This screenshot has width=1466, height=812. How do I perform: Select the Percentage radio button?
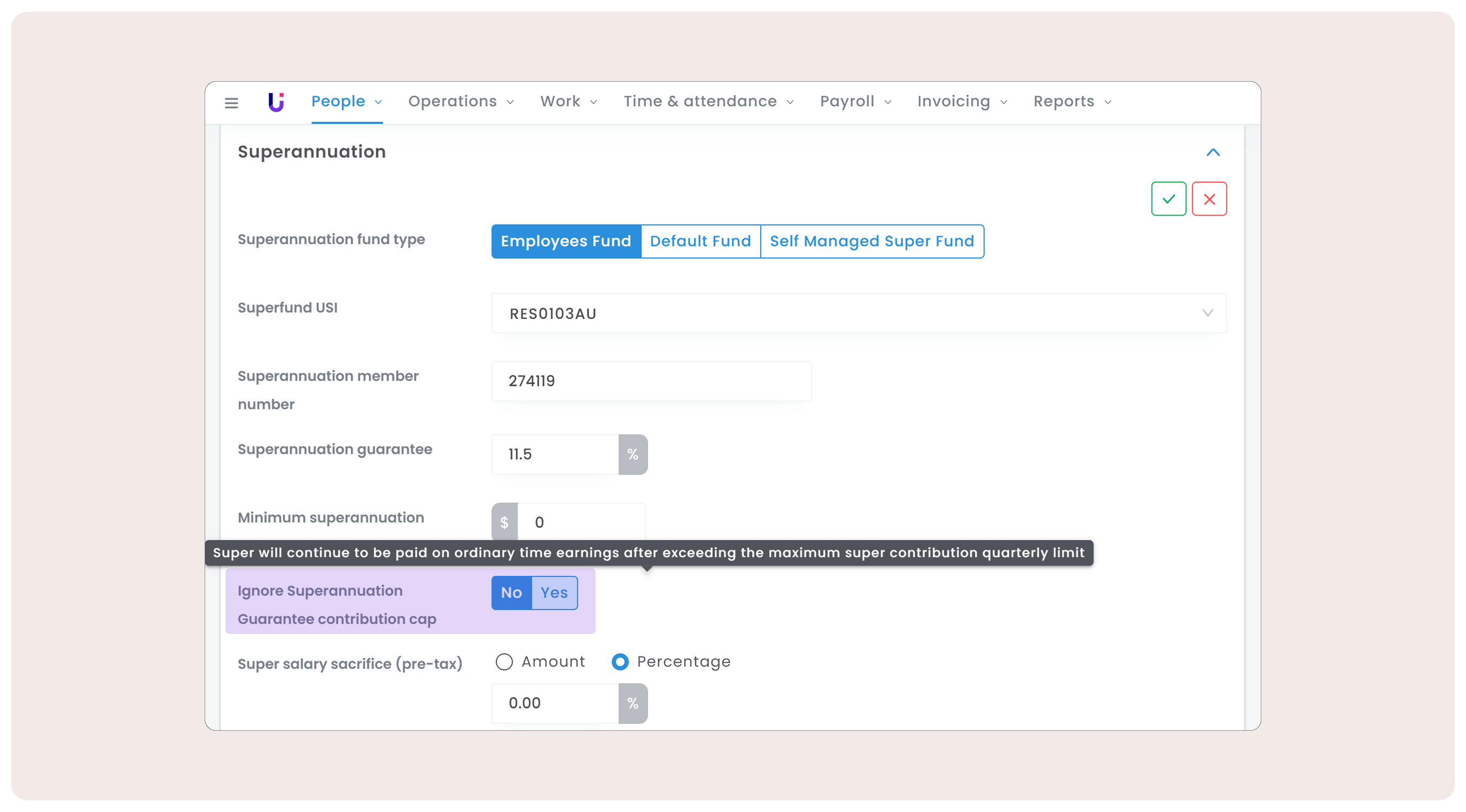coord(620,661)
